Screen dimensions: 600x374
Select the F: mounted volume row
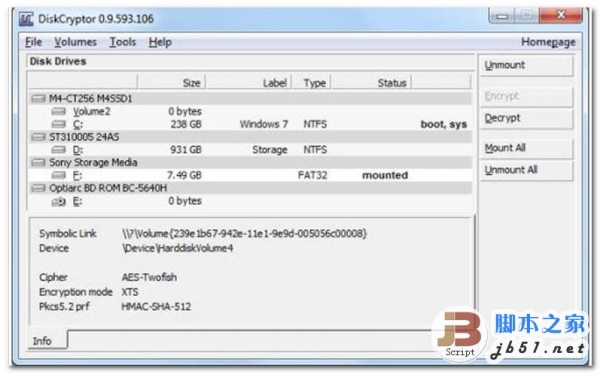(x=250, y=175)
